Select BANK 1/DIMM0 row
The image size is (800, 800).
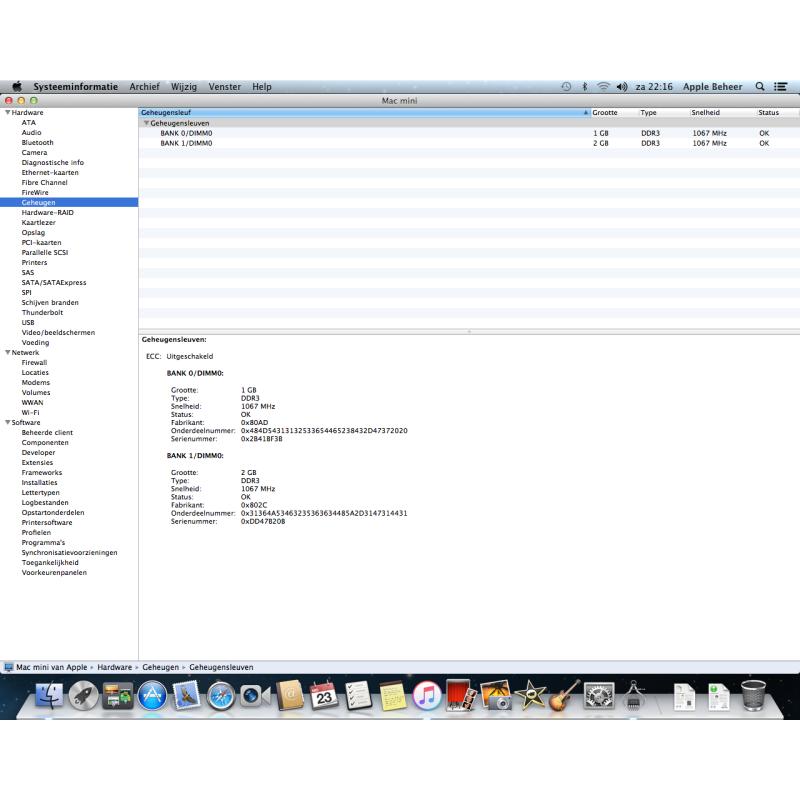point(468,143)
